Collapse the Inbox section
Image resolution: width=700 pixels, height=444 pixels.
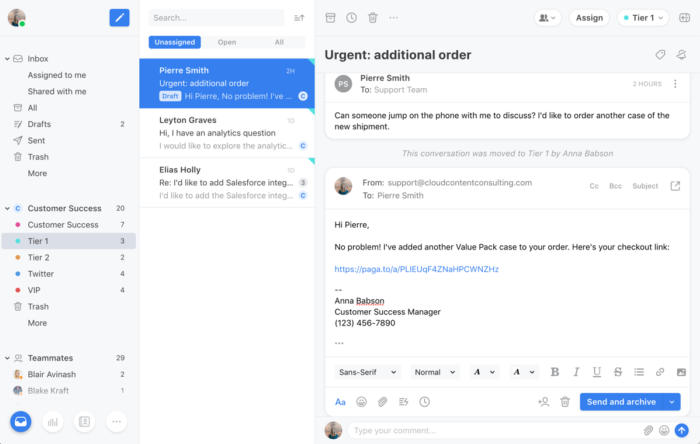click(7, 59)
